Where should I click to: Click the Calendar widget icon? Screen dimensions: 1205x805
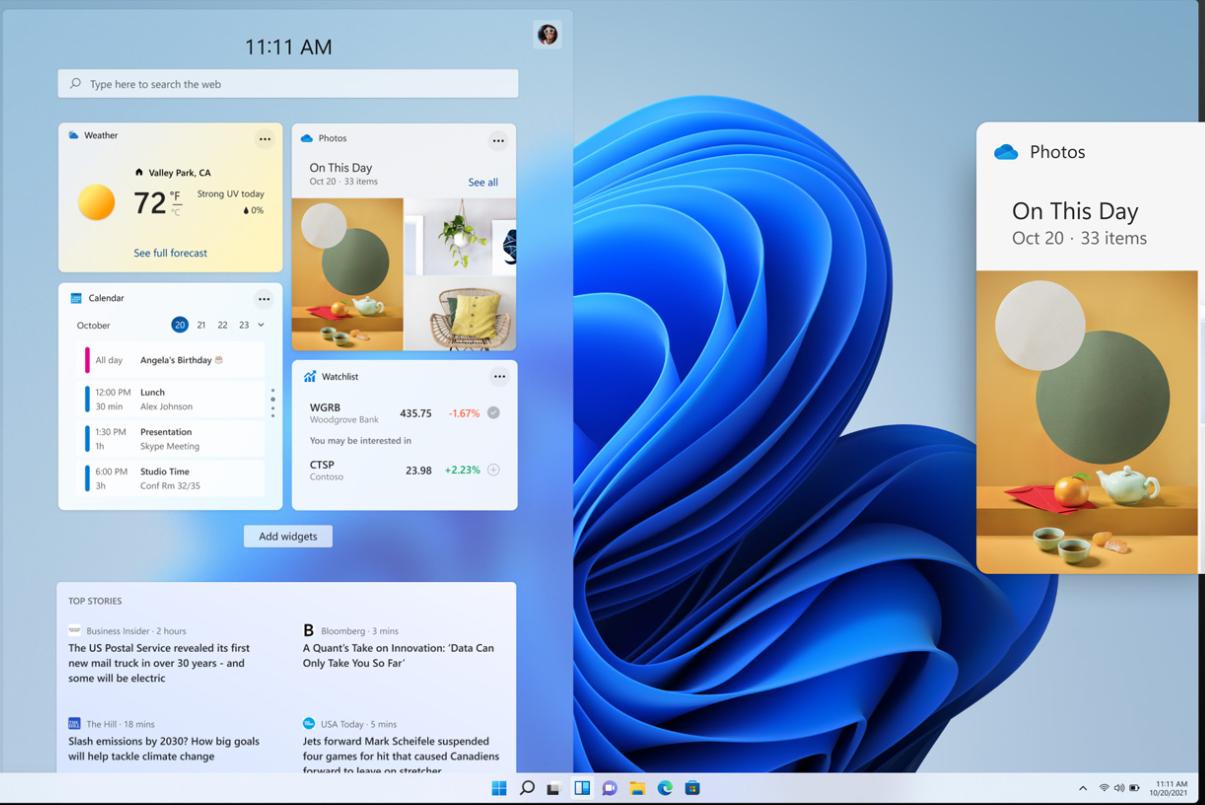(x=74, y=297)
